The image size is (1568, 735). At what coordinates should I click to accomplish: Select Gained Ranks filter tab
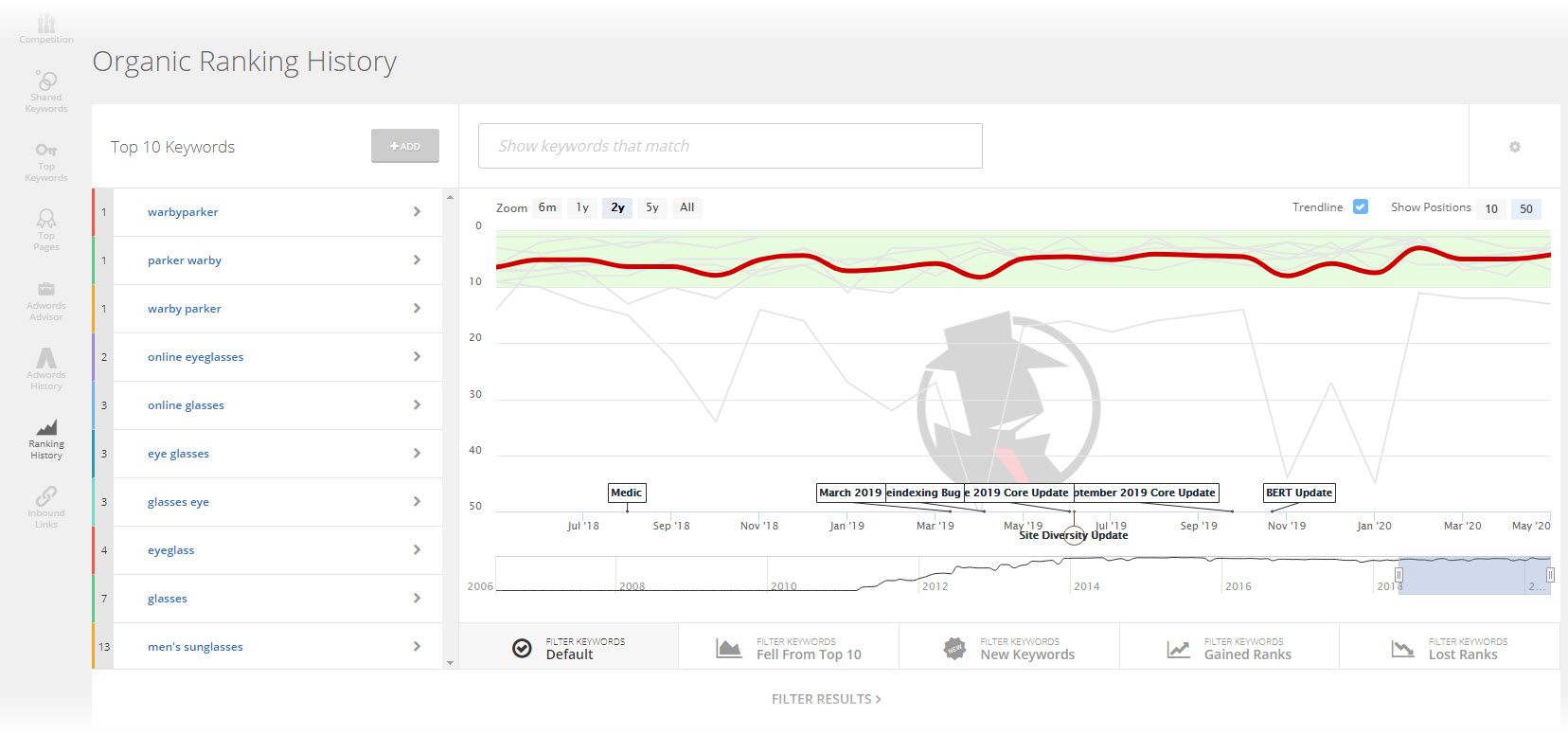1229,647
